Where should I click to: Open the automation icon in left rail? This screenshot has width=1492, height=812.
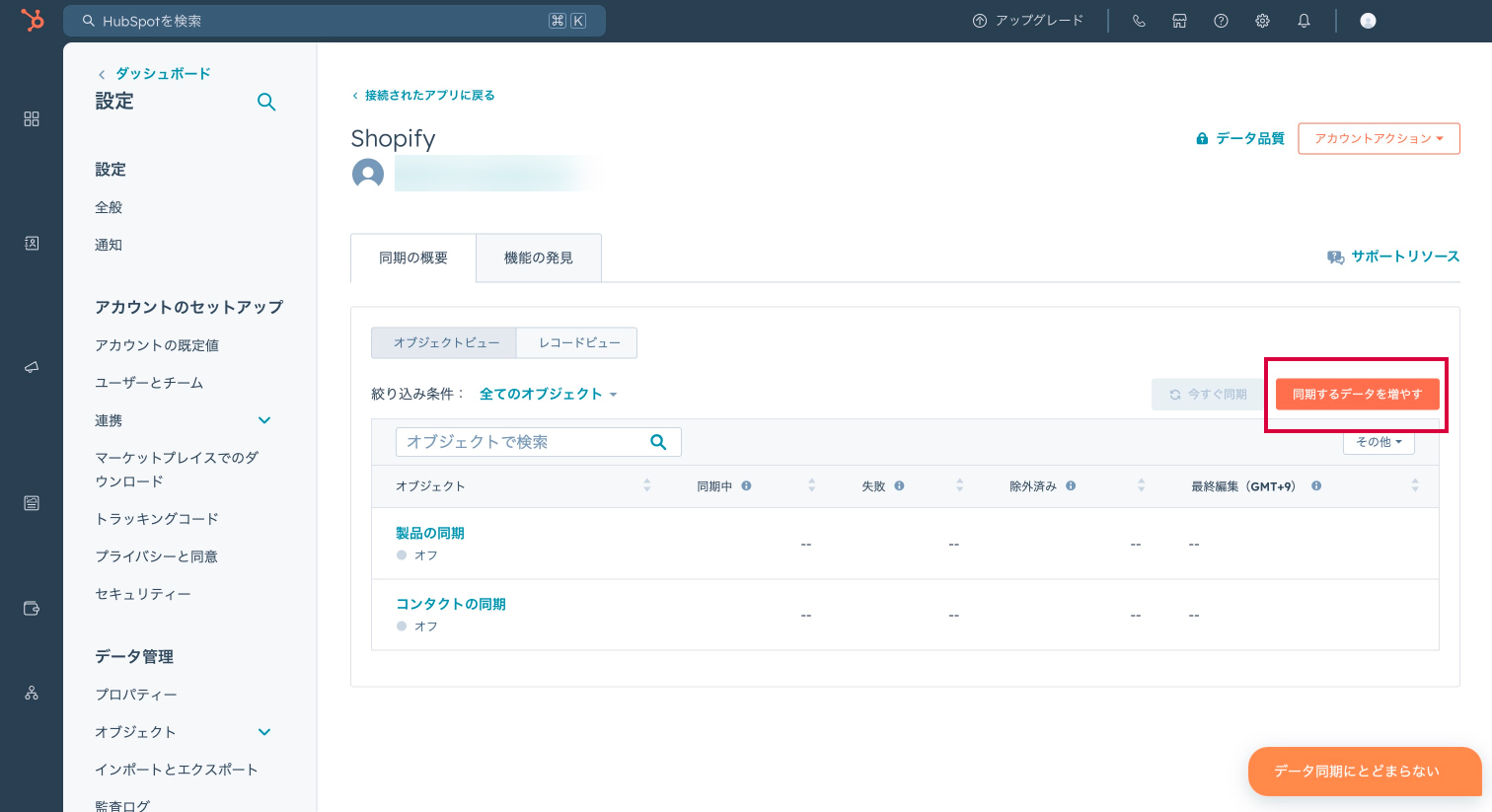click(x=32, y=693)
